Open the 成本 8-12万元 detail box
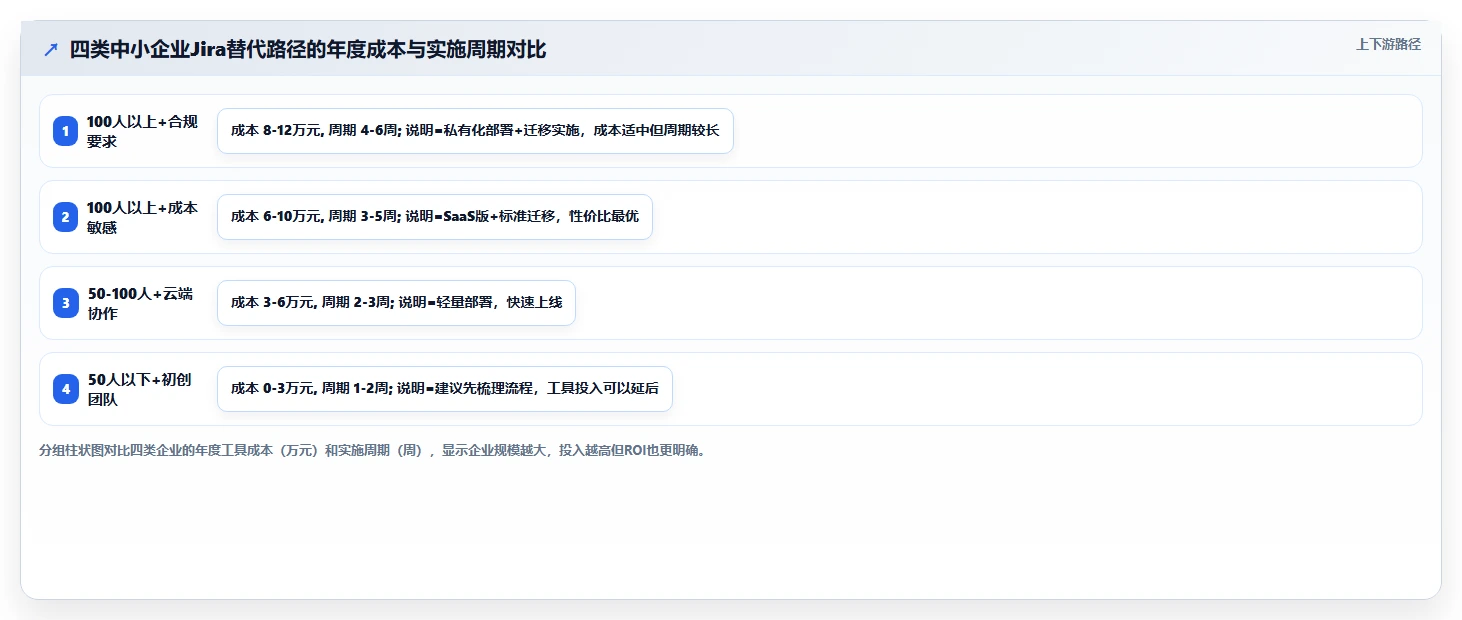 click(x=475, y=131)
